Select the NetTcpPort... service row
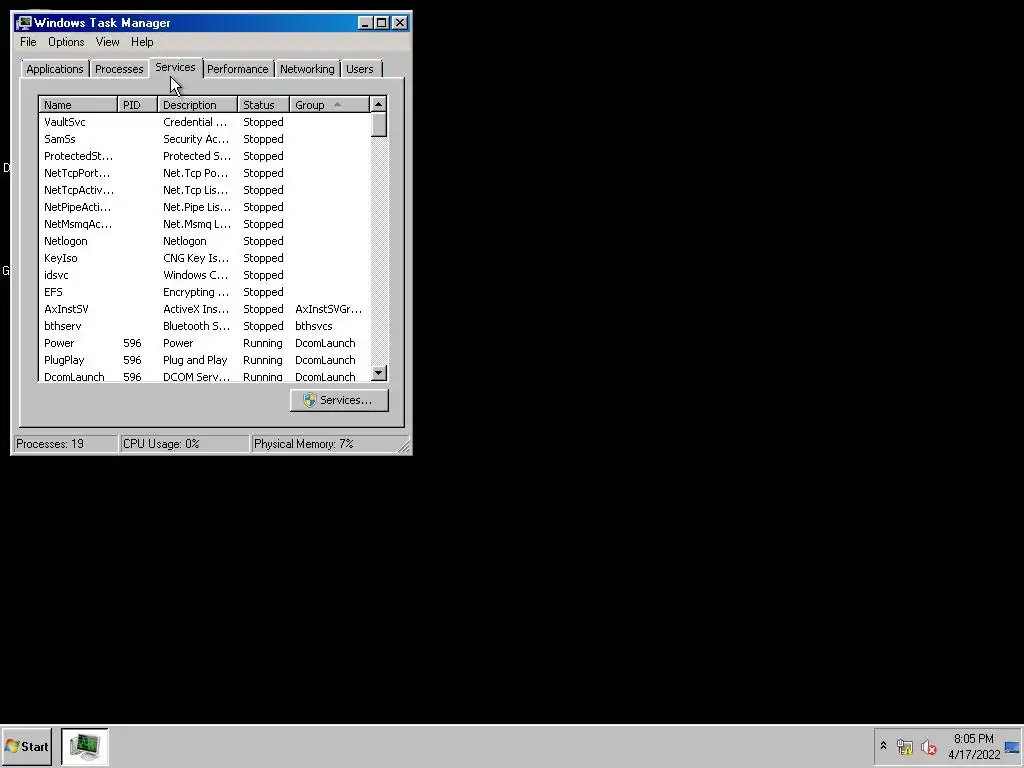1024x768 pixels. tap(204, 173)
